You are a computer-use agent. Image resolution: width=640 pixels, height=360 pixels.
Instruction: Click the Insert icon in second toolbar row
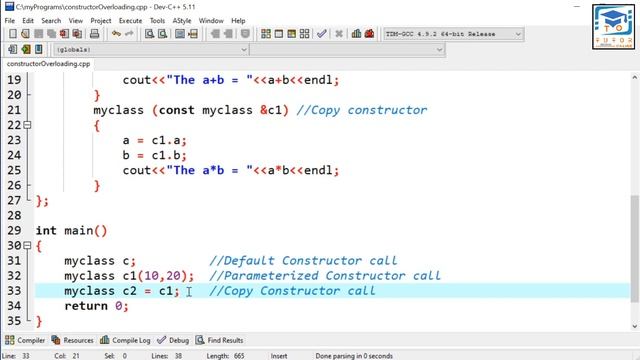13,49
